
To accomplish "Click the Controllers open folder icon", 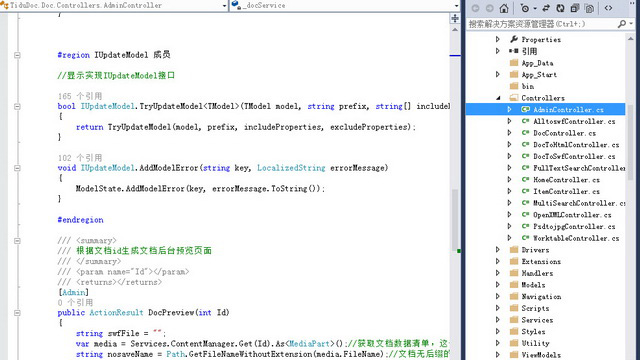I will [514, 98].
